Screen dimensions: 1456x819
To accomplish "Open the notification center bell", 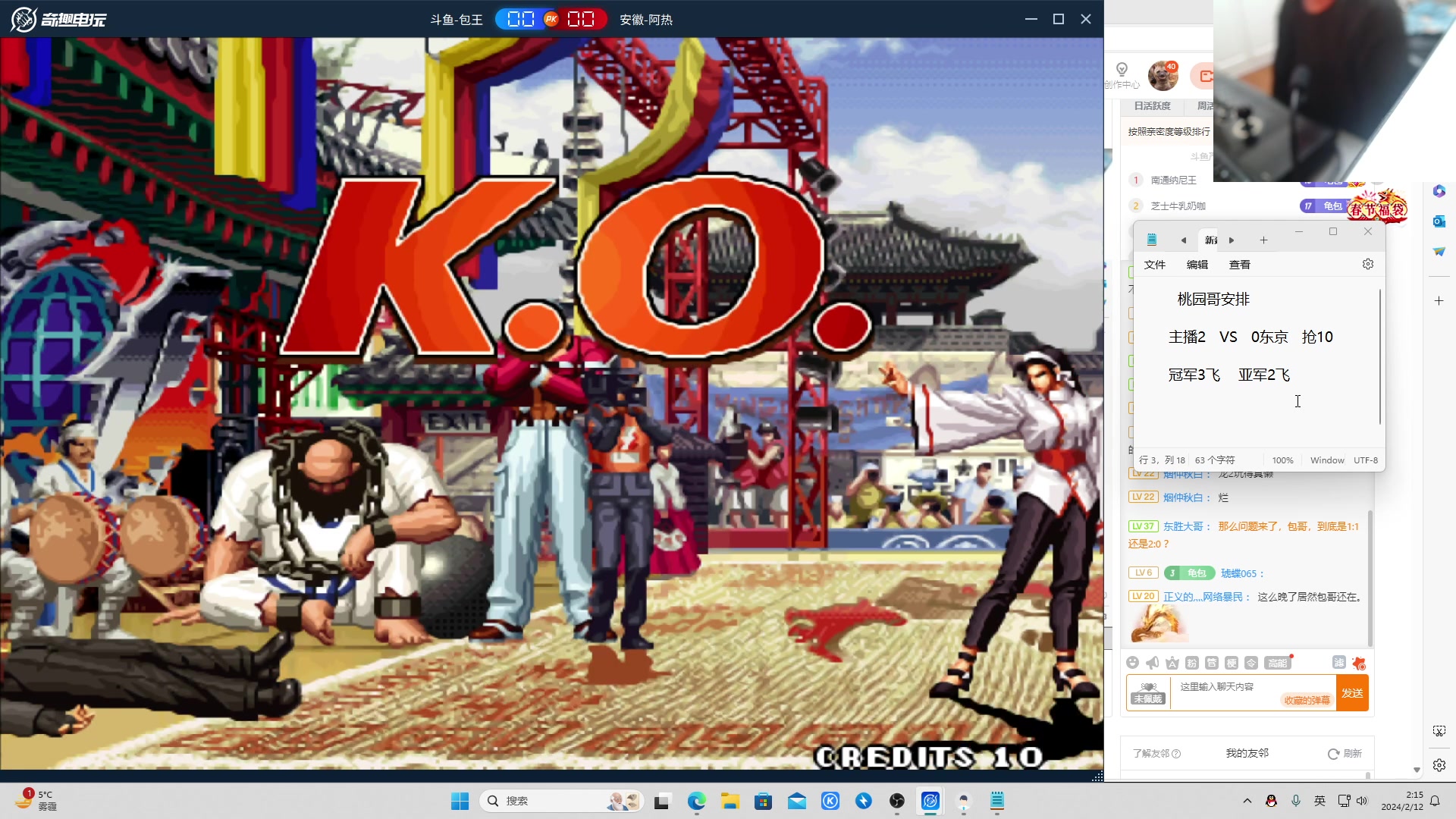I will coord(1435,801).
